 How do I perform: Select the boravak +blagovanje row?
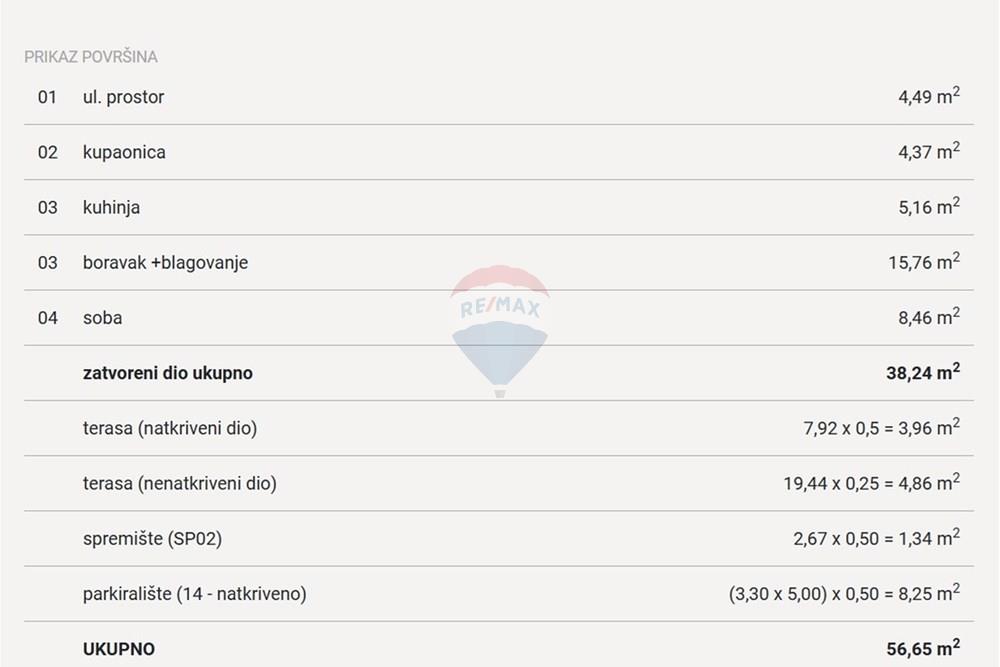click(x=499, y=263)
